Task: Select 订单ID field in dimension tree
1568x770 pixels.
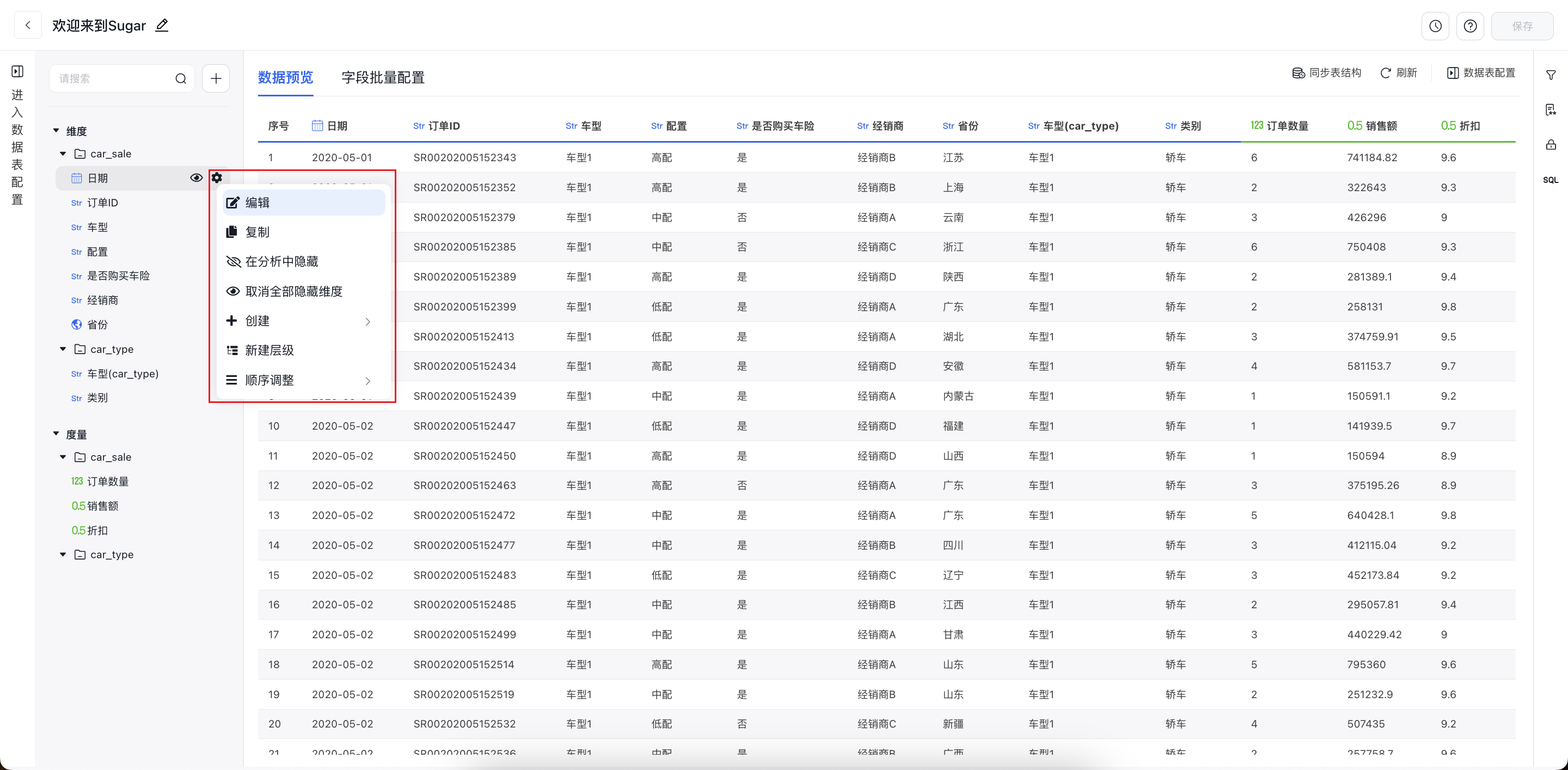Action: [x=102, y=203]
